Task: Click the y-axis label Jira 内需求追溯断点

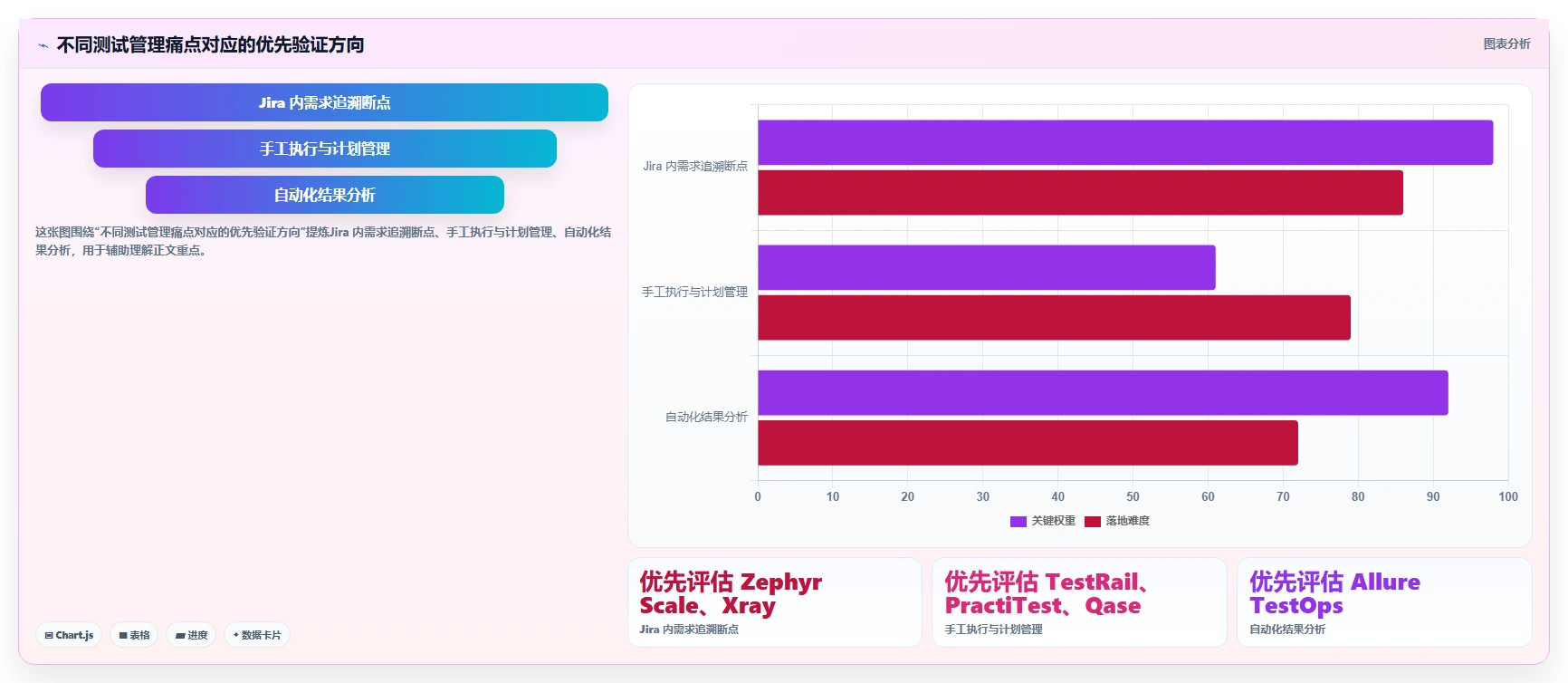Action: pyautogui.click(x=695, y=167)
